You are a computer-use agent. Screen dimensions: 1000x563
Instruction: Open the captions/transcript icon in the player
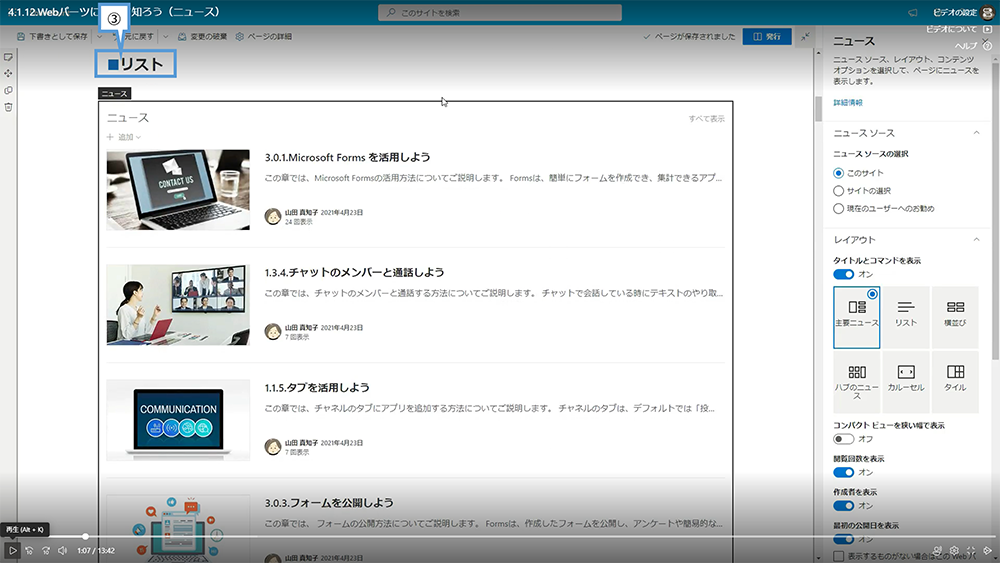(937, 550)
